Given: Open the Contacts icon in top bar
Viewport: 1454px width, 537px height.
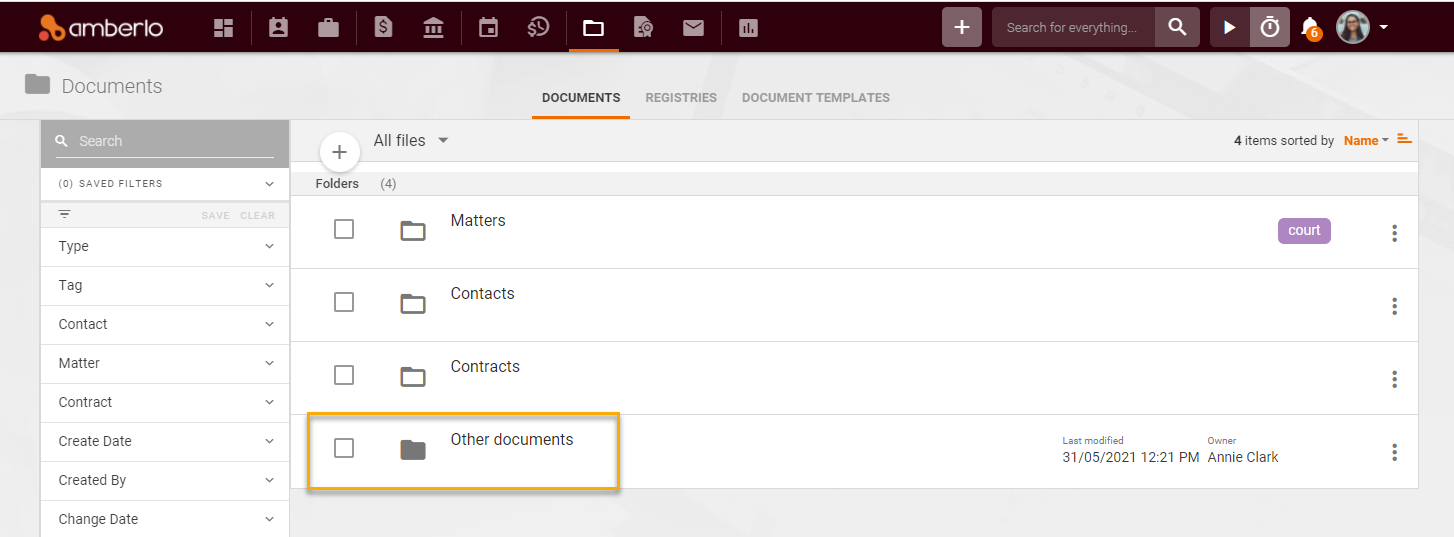Looking at the screenshot, I should click(x=278, y=28).
